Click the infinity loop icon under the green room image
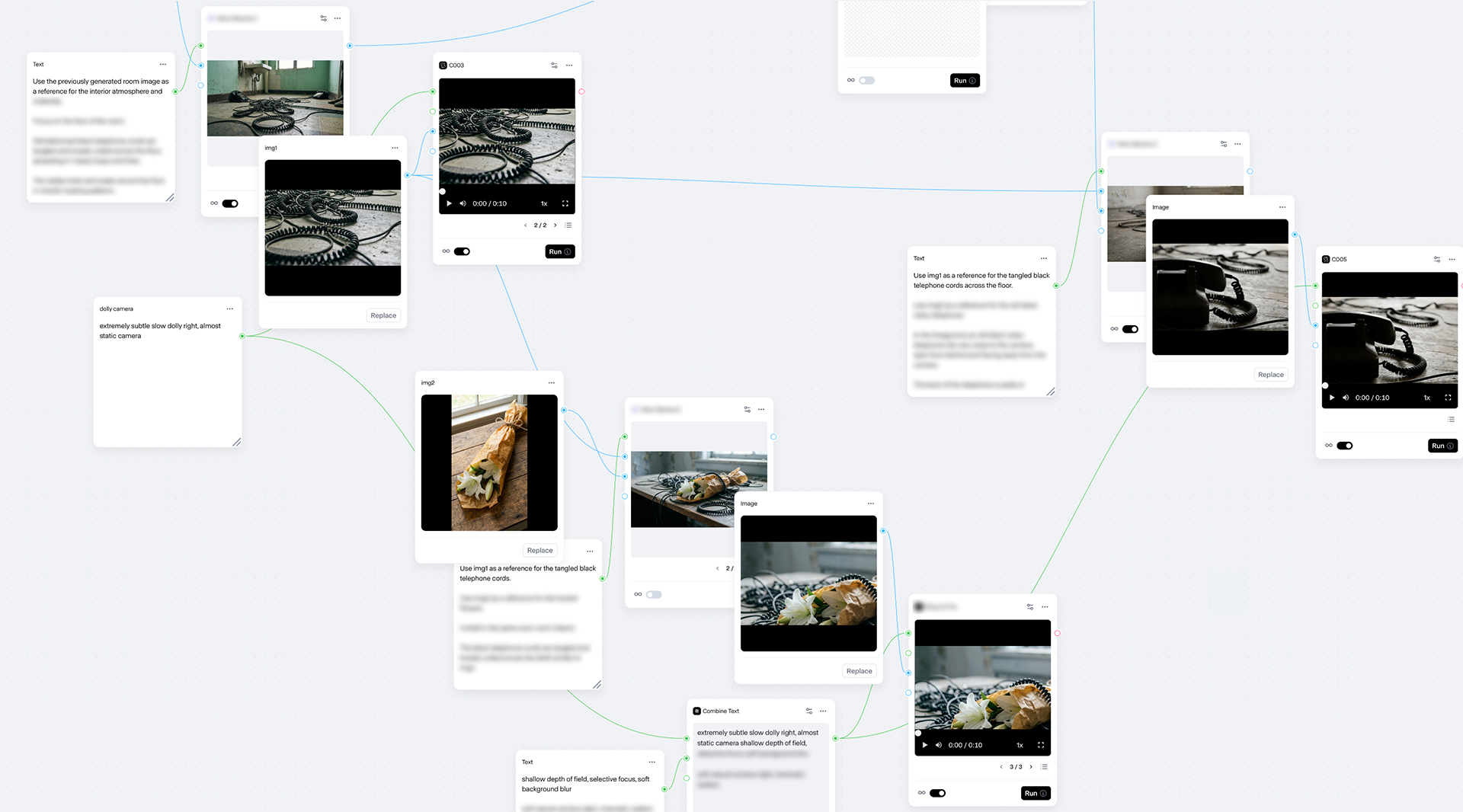1463x812 pixels. 214,203
